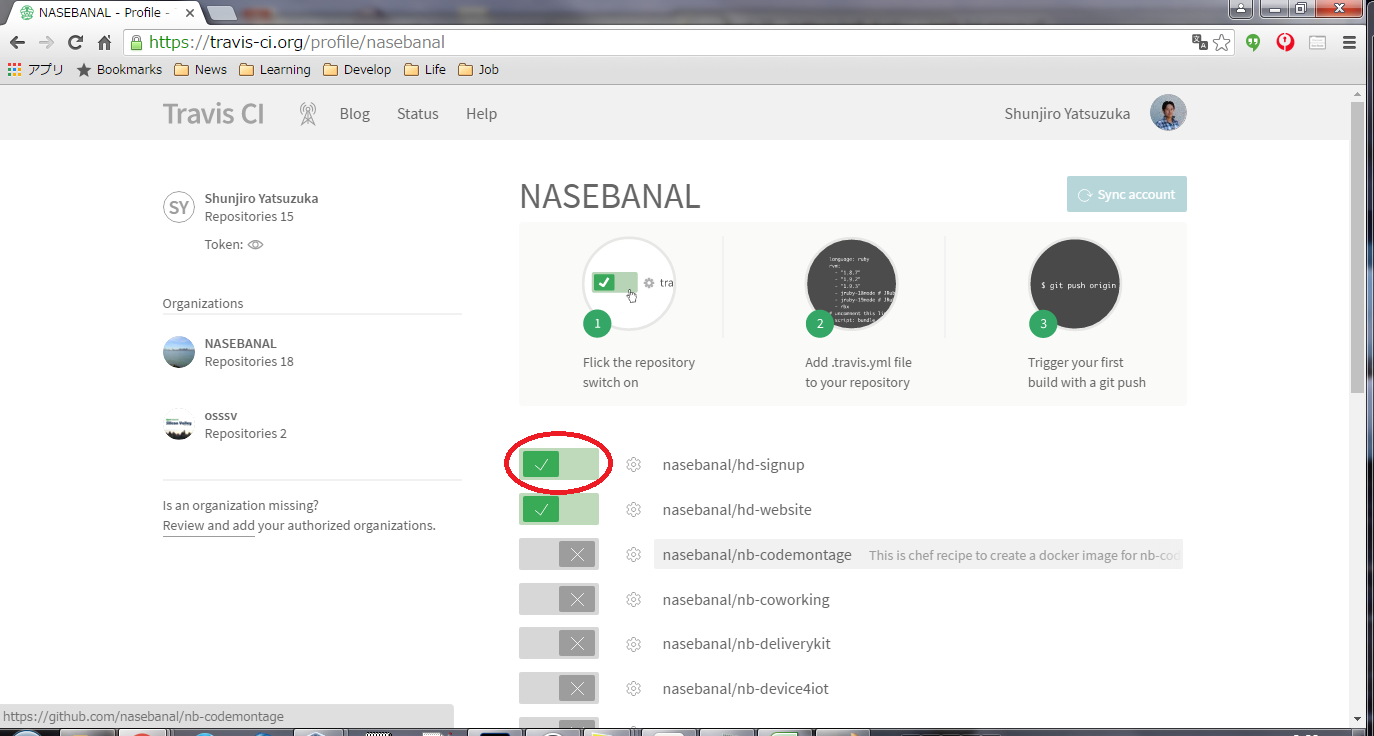Bookmark this page with the star icon

pos(1222,42)
